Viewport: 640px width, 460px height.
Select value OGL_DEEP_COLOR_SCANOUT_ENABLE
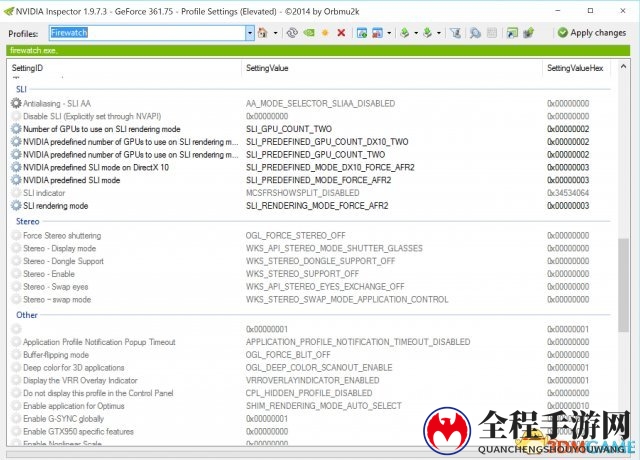[x=319, y=368]
